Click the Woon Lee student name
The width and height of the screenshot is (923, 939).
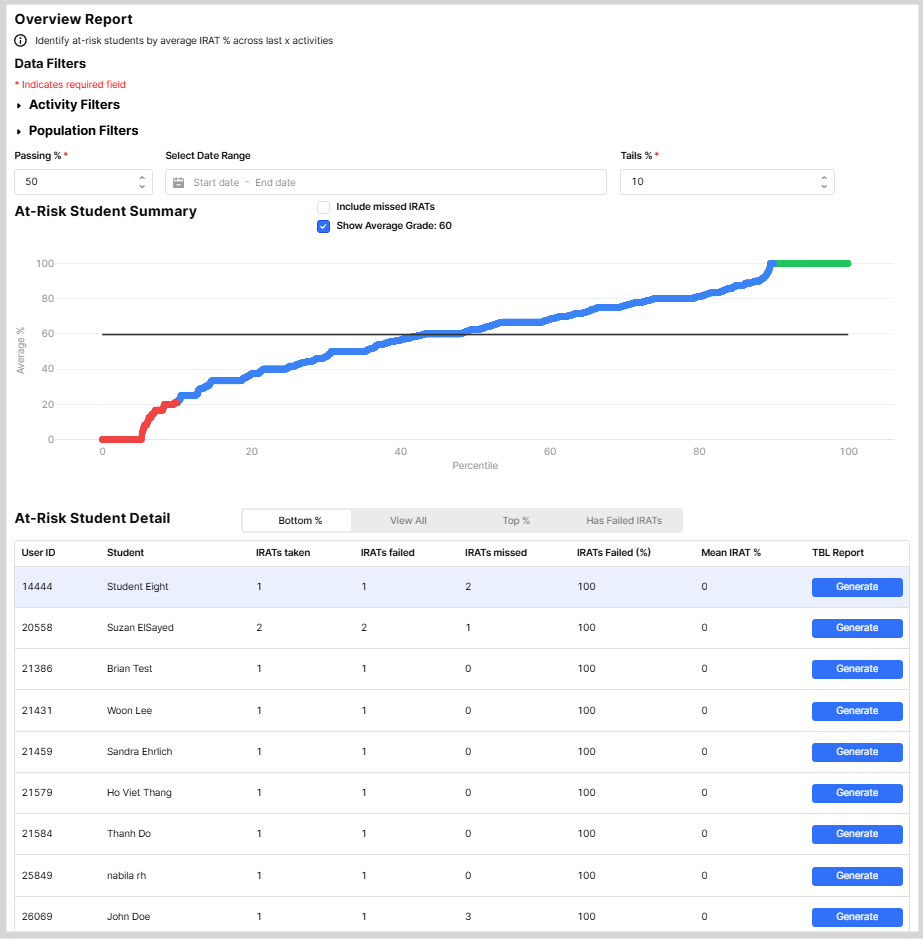coord(129,711)
